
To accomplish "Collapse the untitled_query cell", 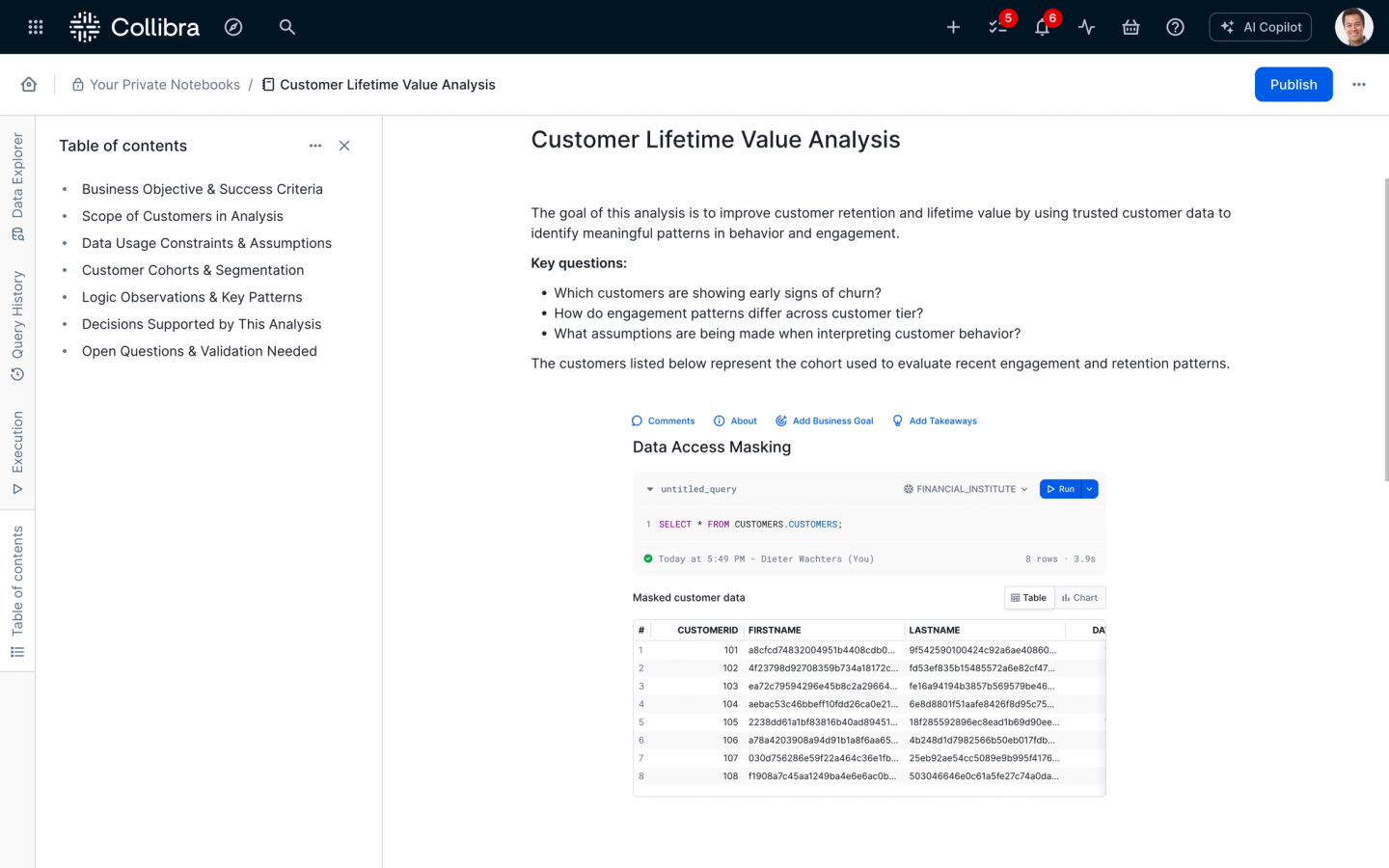I will pos(650,490).
